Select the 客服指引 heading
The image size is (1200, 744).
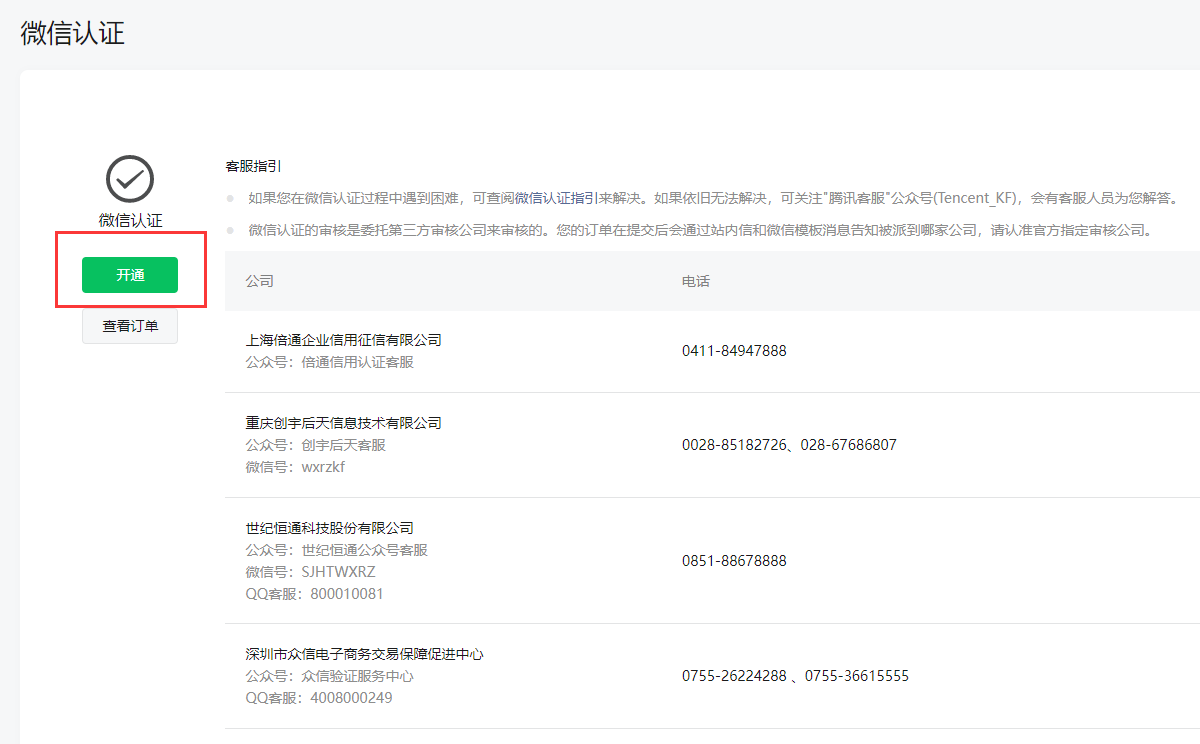[x=254, y=166]
